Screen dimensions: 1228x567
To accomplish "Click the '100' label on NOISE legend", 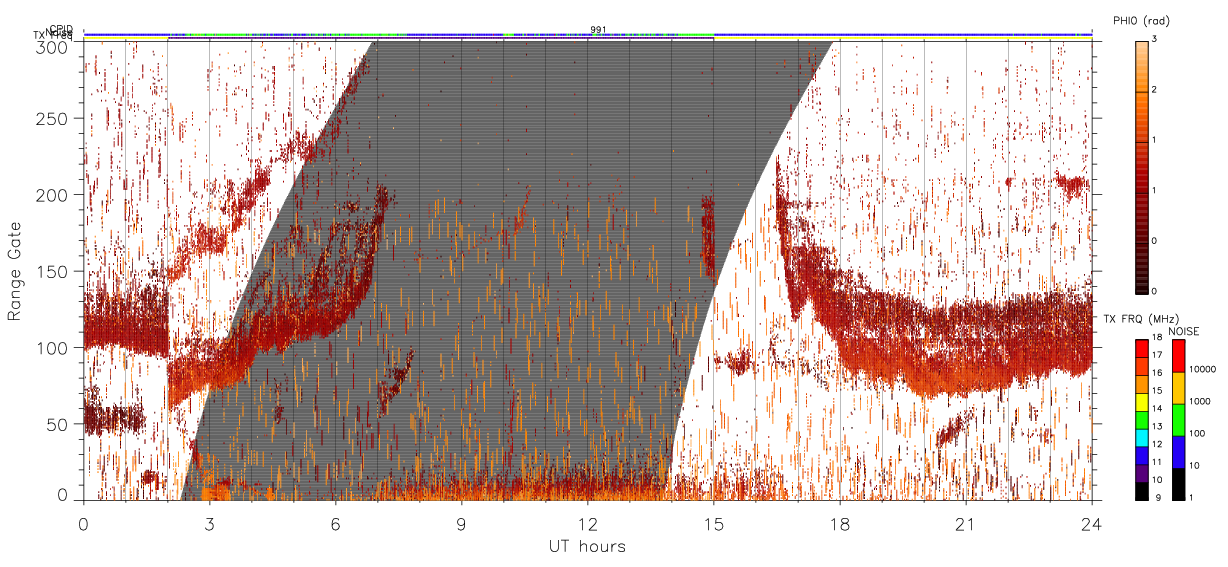I will pos(1197,433).
